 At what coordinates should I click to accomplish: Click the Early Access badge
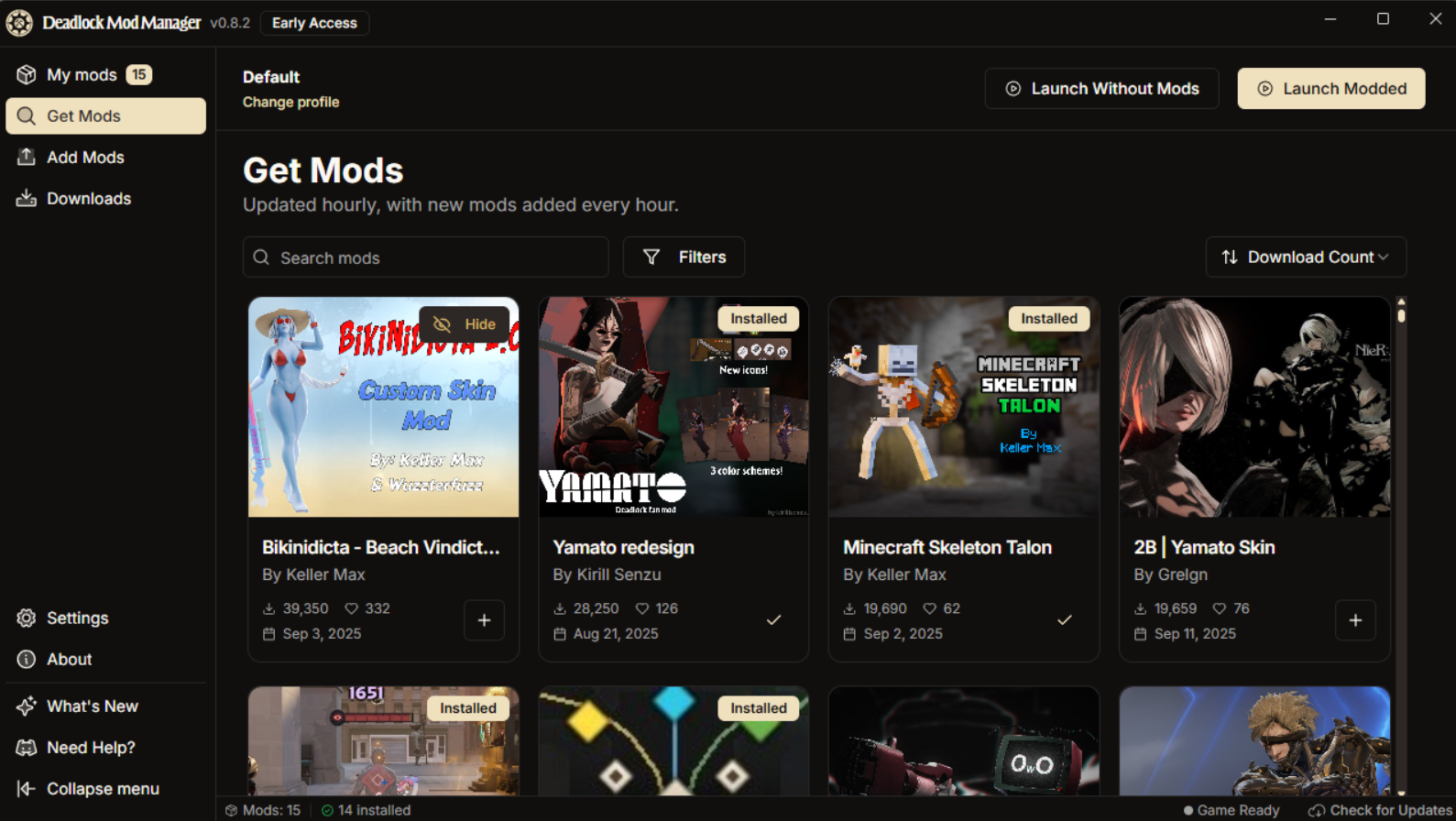click(x=314, y=23)
